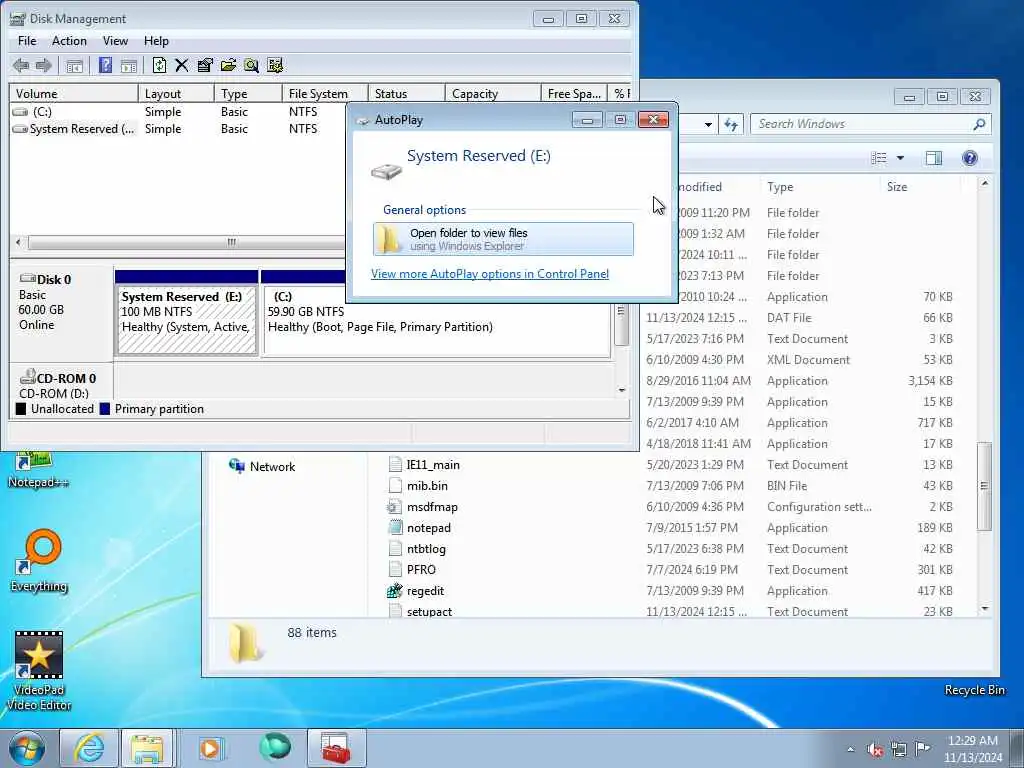Toggle the Explorer preview pane icon
Viewport: 1024px width, 768px height.
[934, 158]
